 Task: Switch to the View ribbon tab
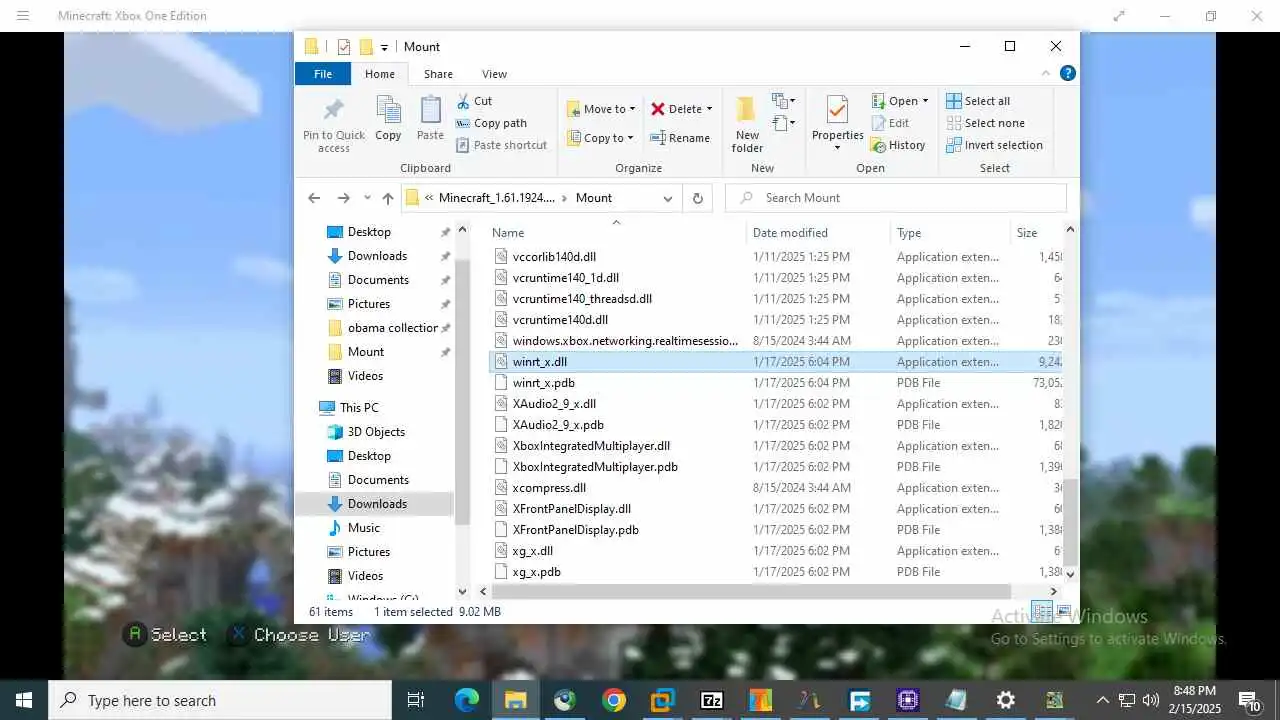coord(494,74)
